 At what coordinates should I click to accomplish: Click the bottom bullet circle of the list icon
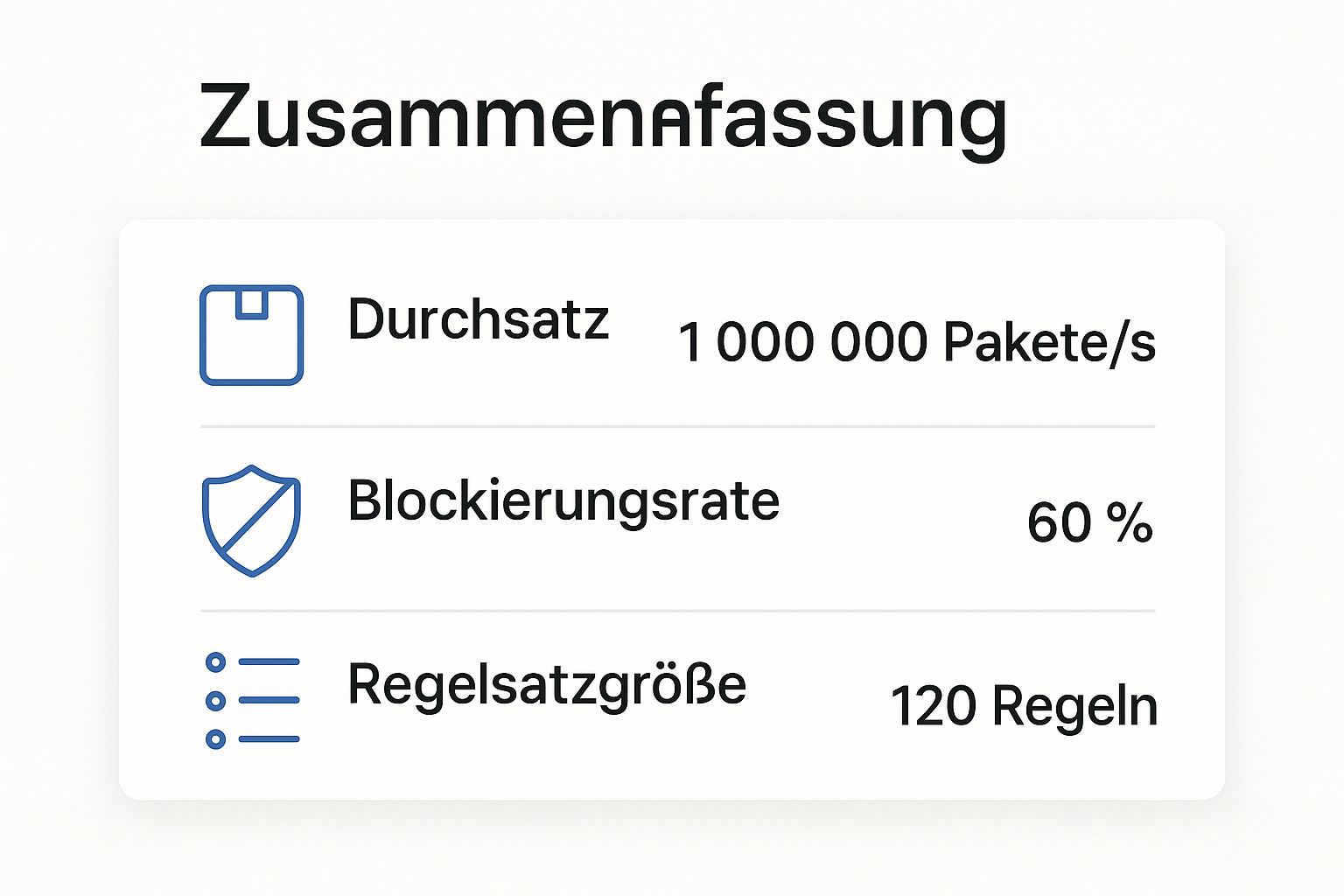216,739
